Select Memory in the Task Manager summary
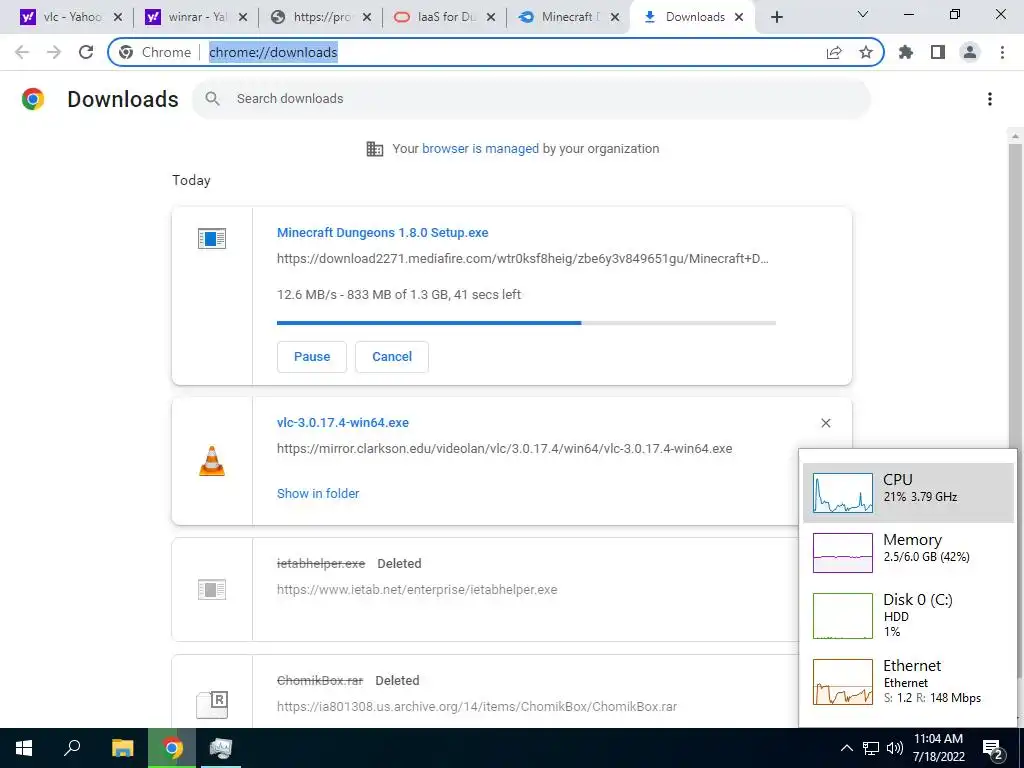This screenshot has height=768, width=1024. click(908, 552)
